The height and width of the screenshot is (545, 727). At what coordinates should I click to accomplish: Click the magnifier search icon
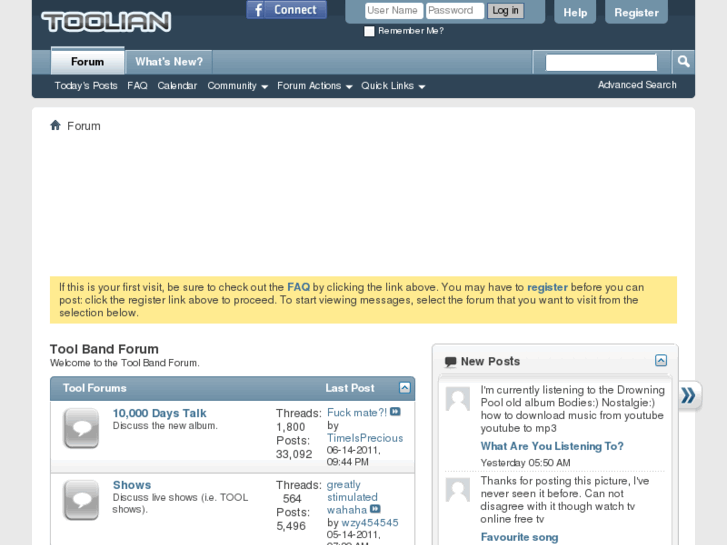point(683,62)
